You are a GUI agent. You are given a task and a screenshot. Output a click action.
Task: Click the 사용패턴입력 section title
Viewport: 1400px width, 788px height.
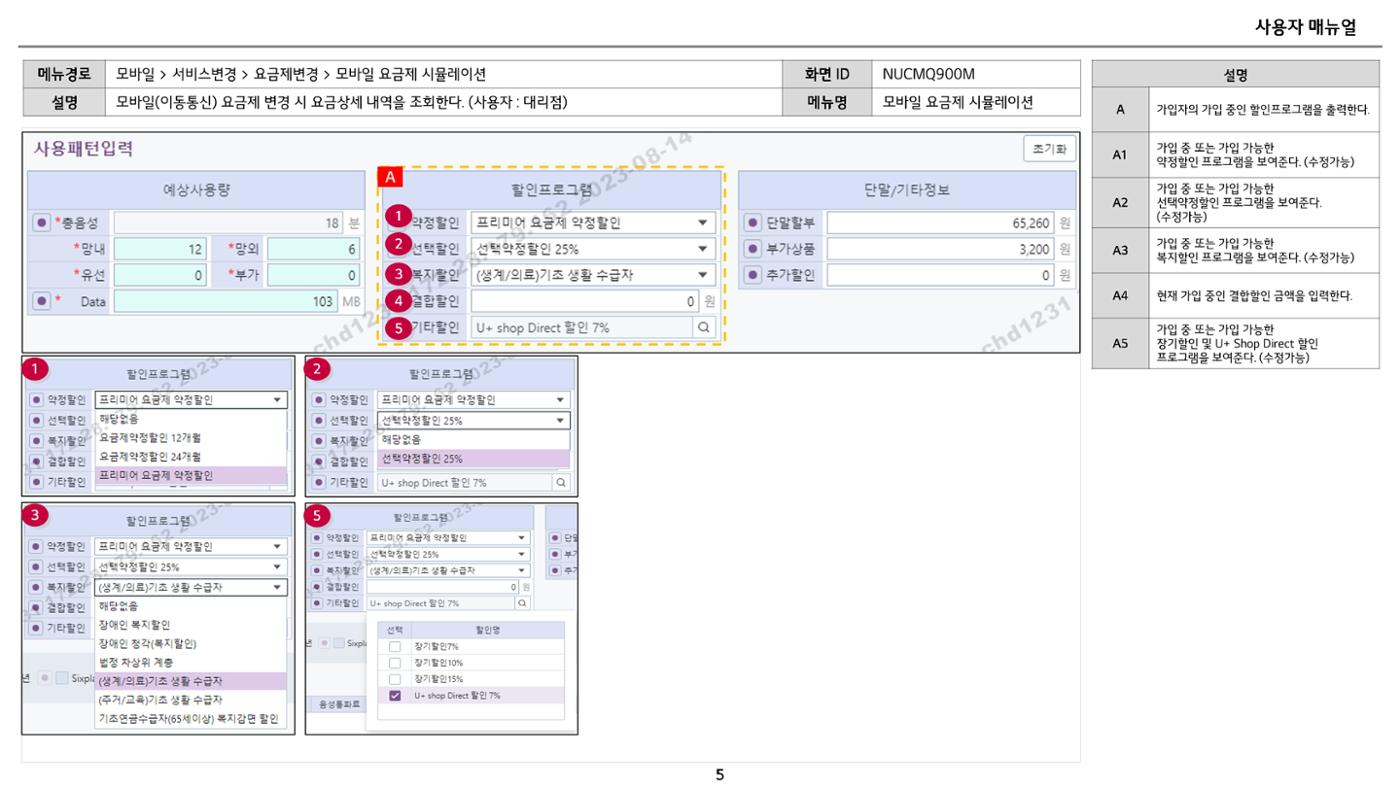tap(83, 150)
